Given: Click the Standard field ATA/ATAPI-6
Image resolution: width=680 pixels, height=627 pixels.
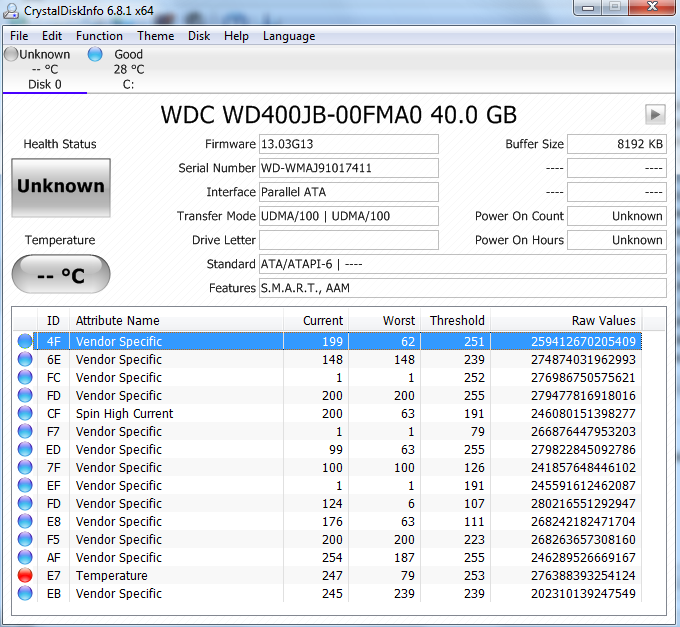Looking at the screenshot, I should click(463, 264).
